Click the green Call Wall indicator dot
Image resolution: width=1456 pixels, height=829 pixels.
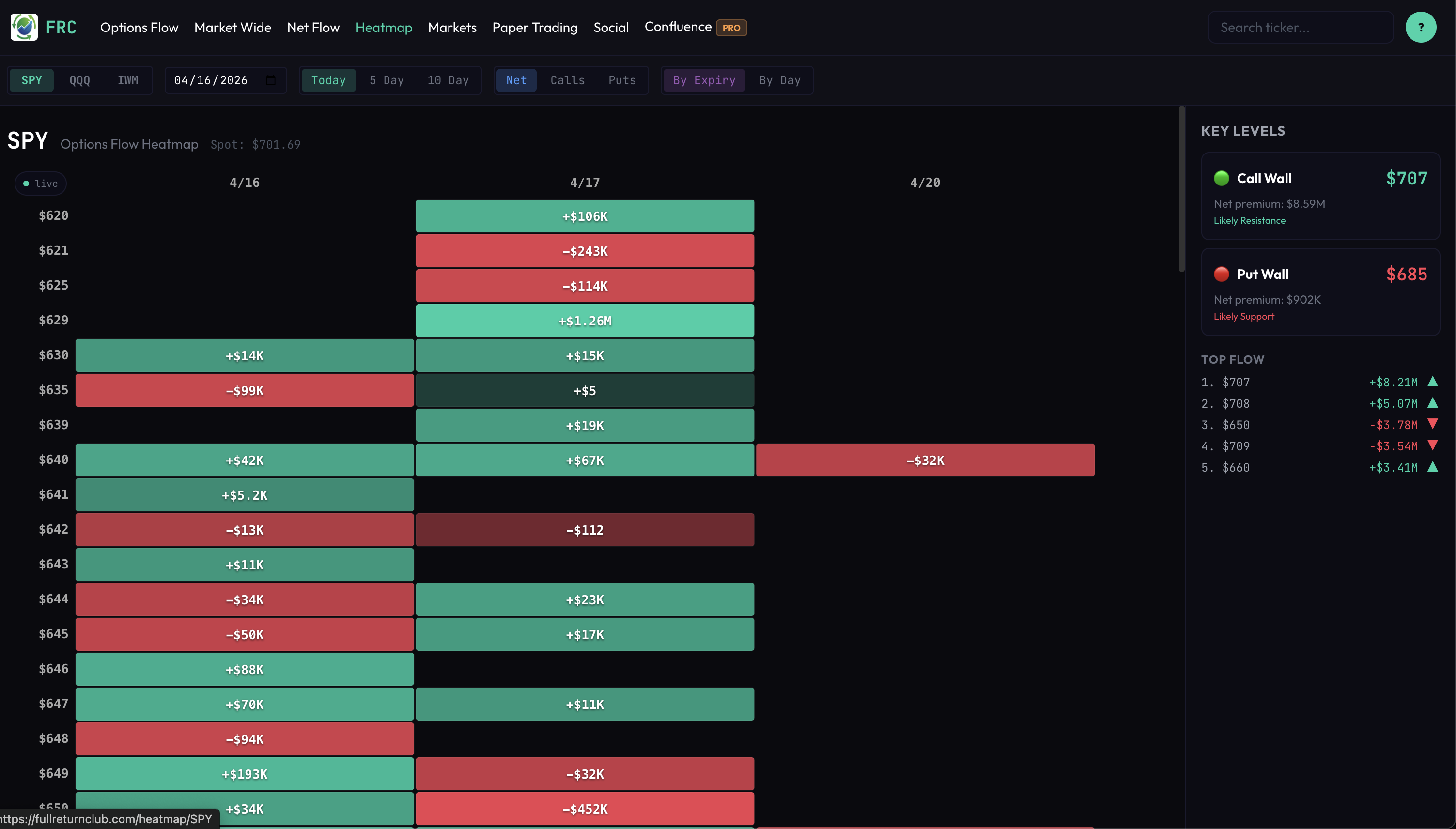pos(1223,178)
